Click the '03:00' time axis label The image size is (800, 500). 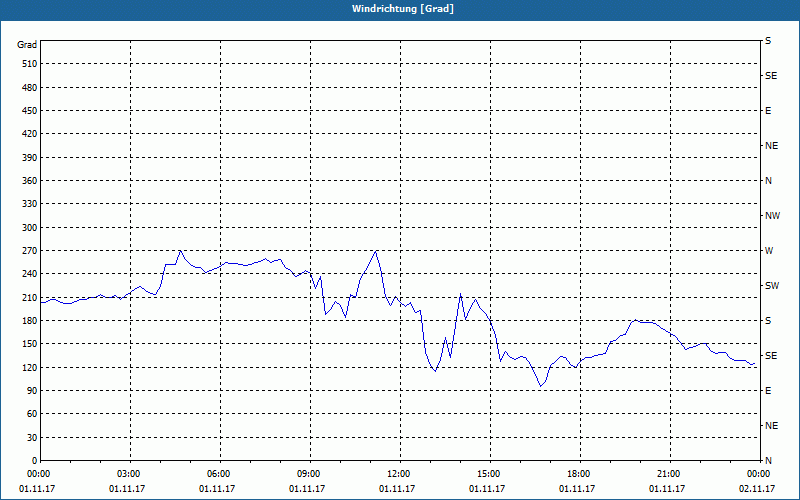131,474
